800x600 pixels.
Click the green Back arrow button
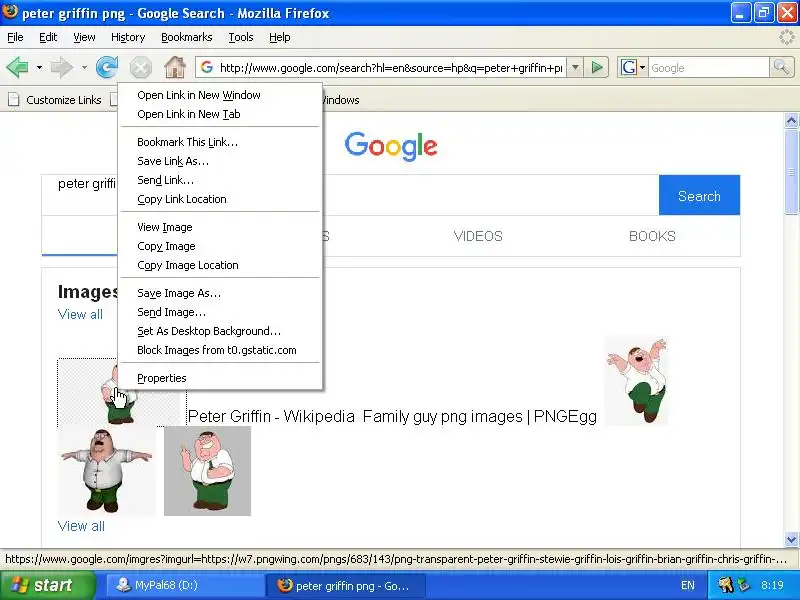coord(17,67)
